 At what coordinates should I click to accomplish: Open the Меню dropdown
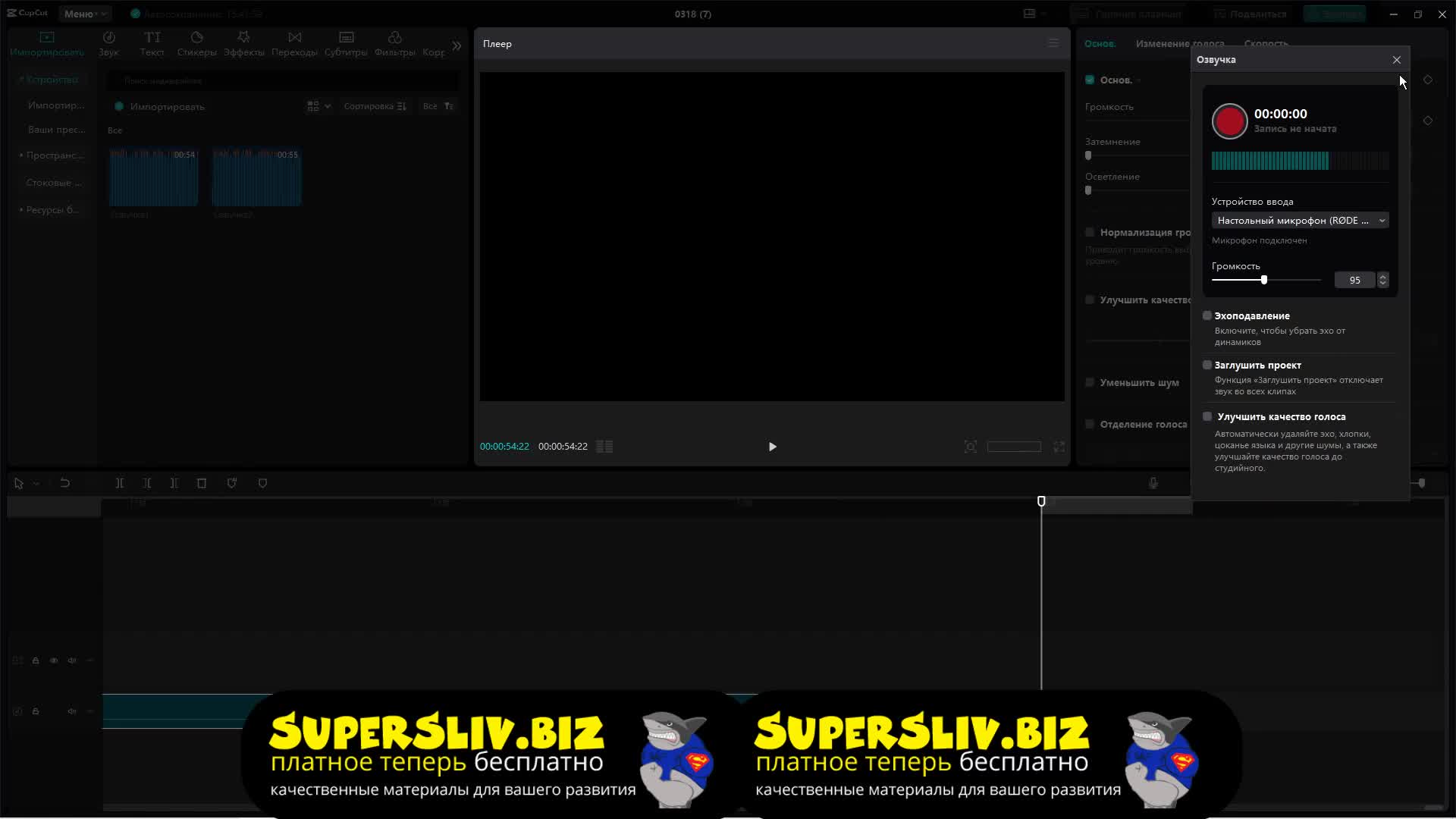click(84, 14)
